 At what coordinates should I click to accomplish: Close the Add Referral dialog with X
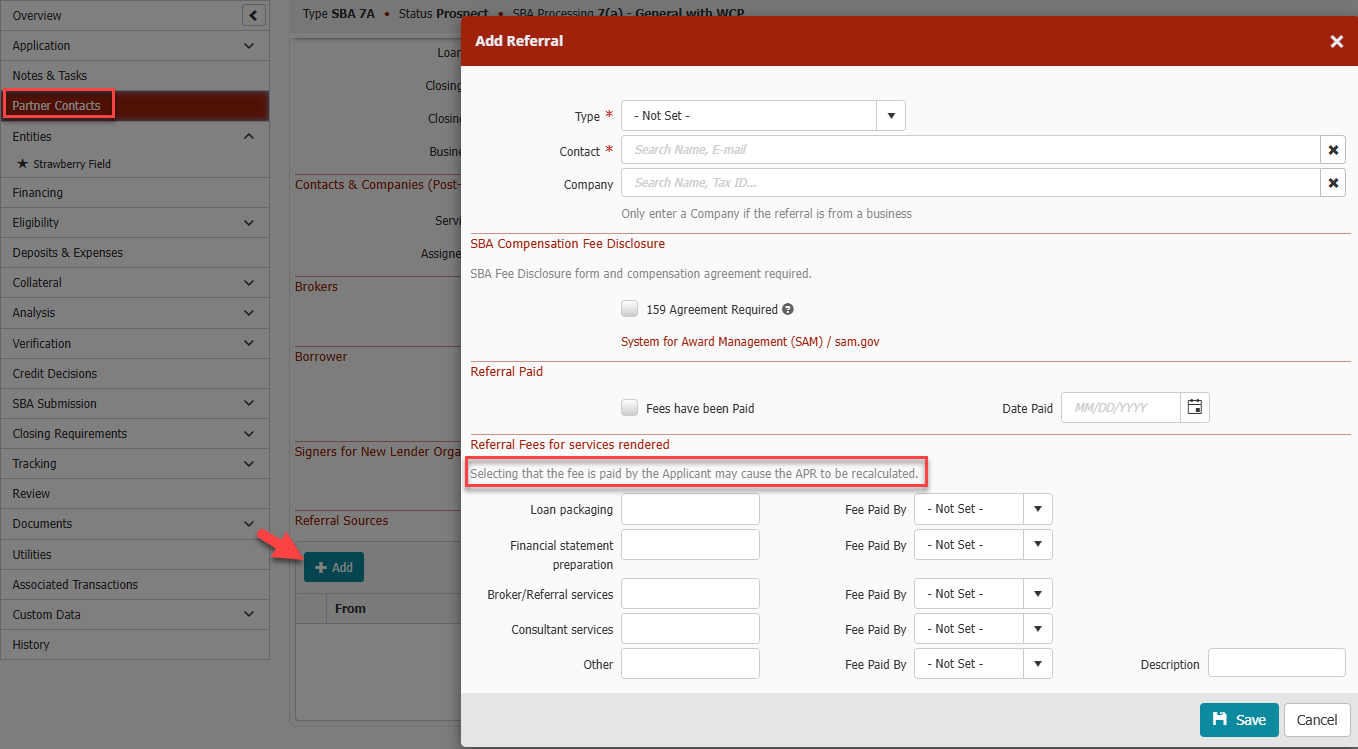tap(1336, 41)
